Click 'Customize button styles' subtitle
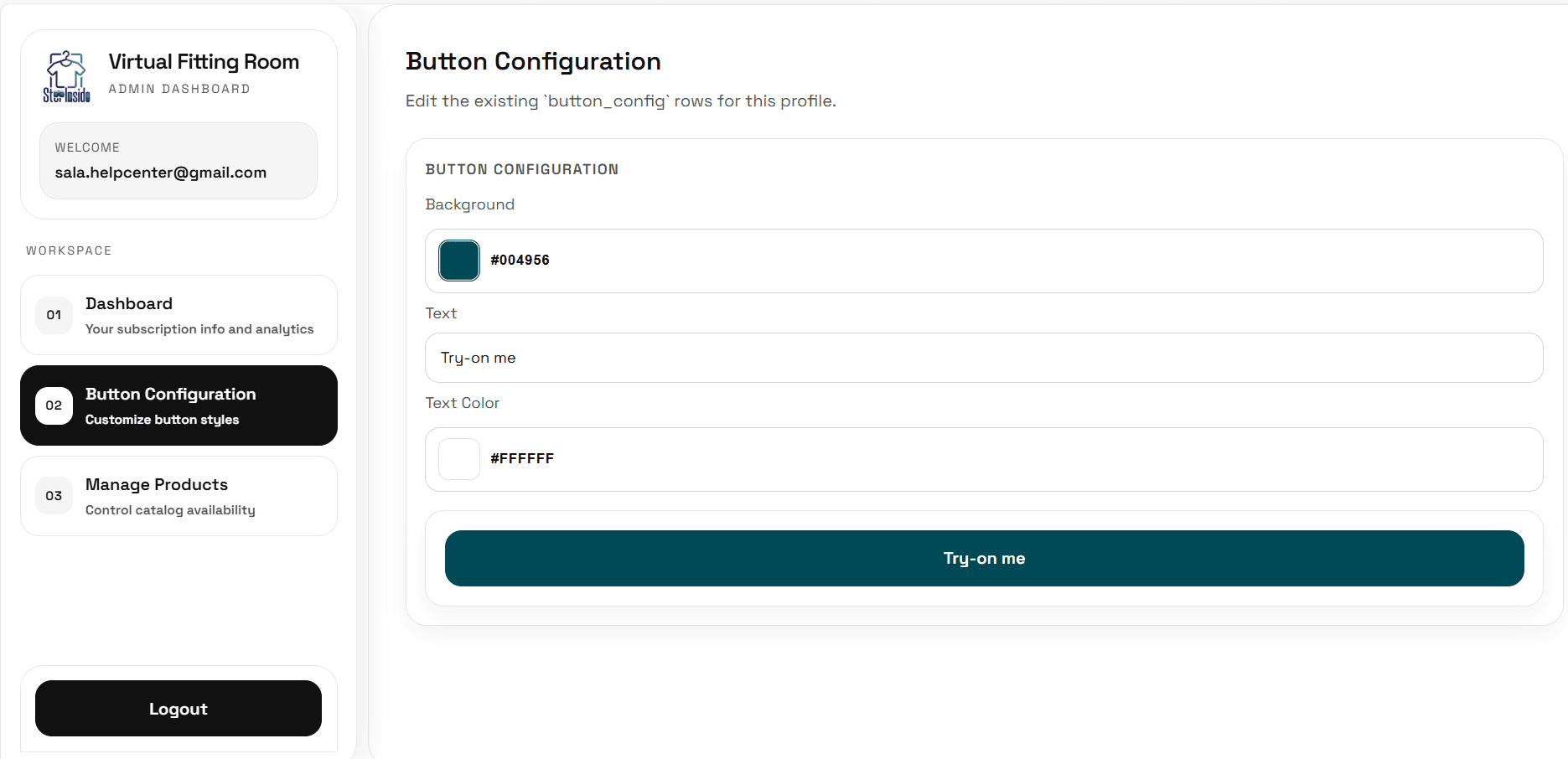This screenshot has width=1568, height=759. click(162, 420)
